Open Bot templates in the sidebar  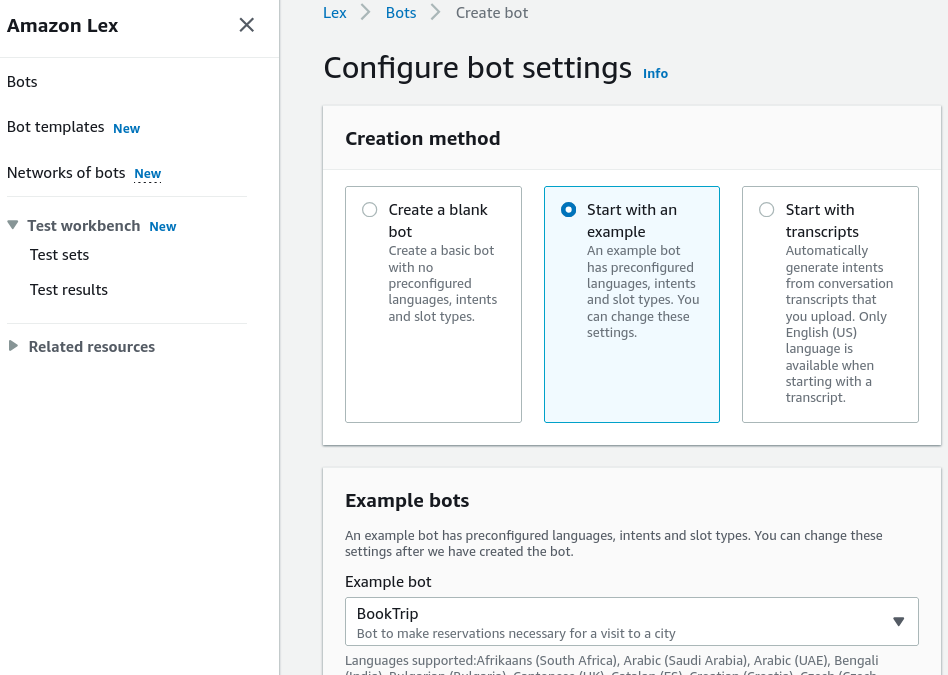(56, 127)
